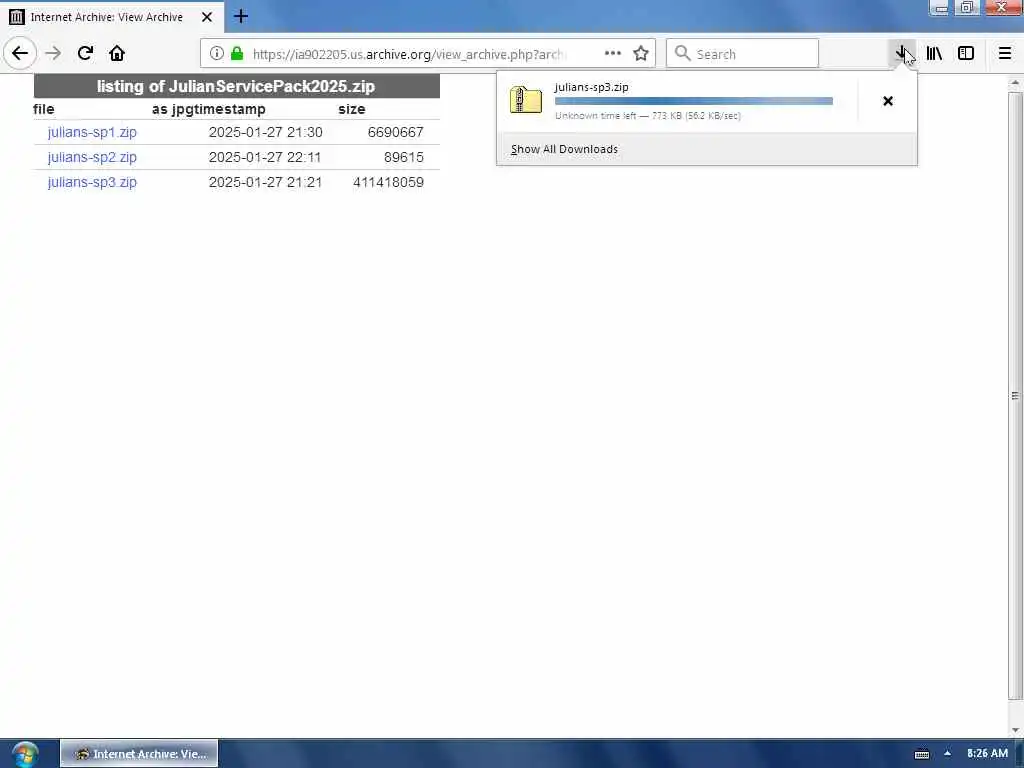Bookmark this page with the star

pos(641,54)
